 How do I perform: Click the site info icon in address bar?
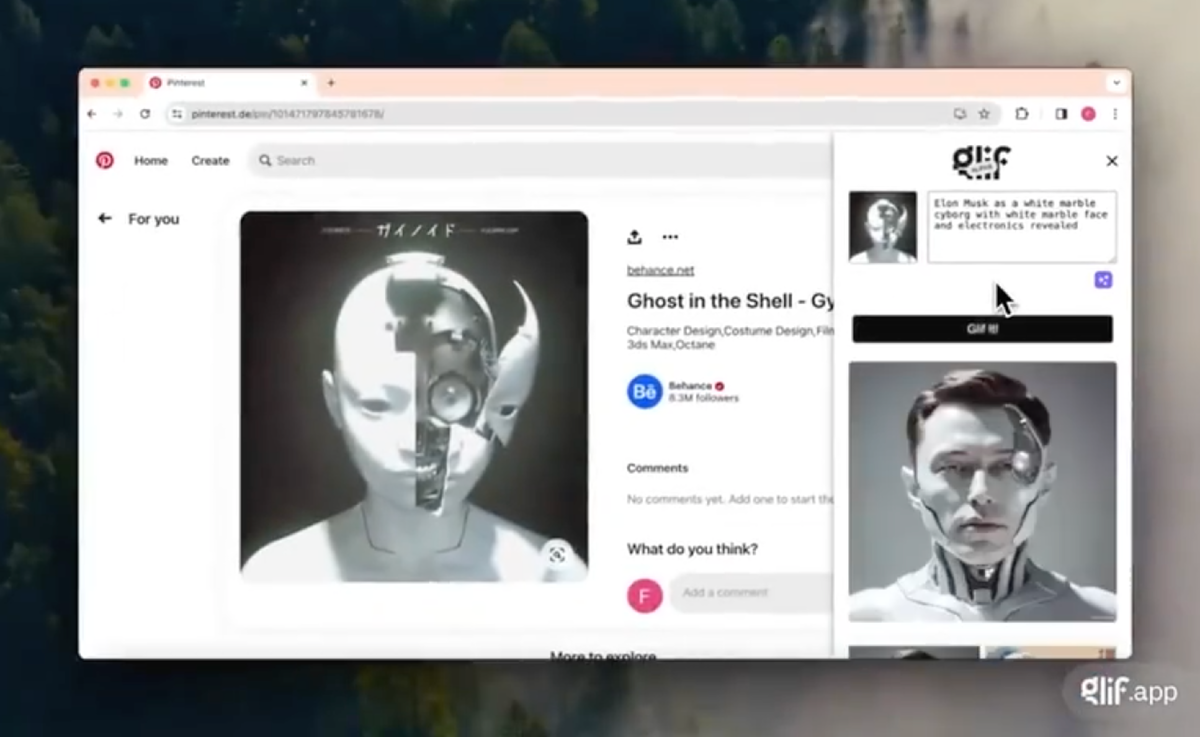point(177,114)
